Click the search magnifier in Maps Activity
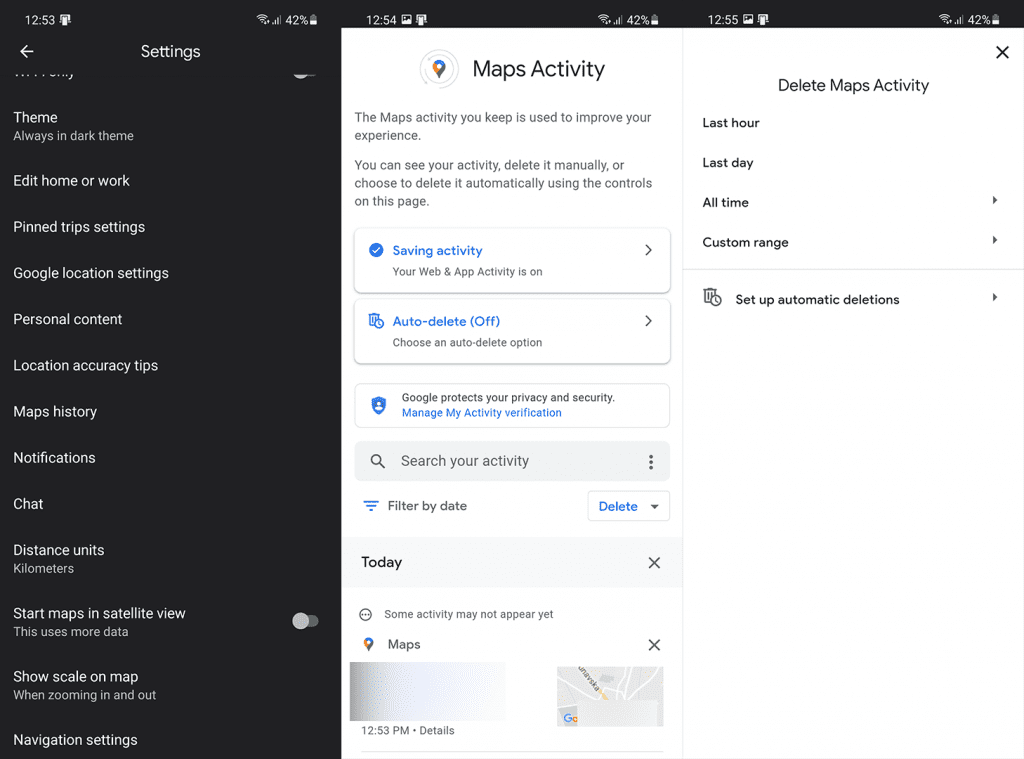The image size is (1024, 759). click(377, 461)
